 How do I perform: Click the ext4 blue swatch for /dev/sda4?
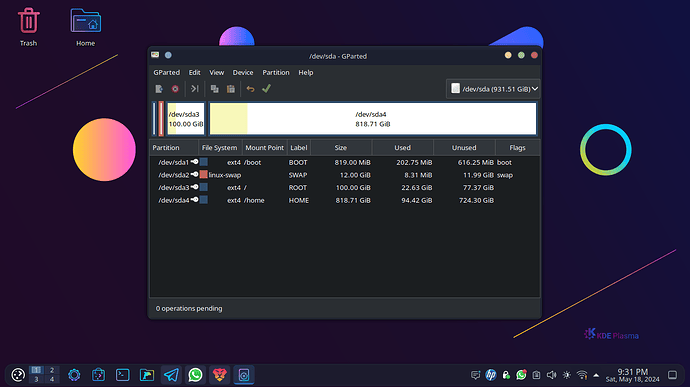point(203,200)
